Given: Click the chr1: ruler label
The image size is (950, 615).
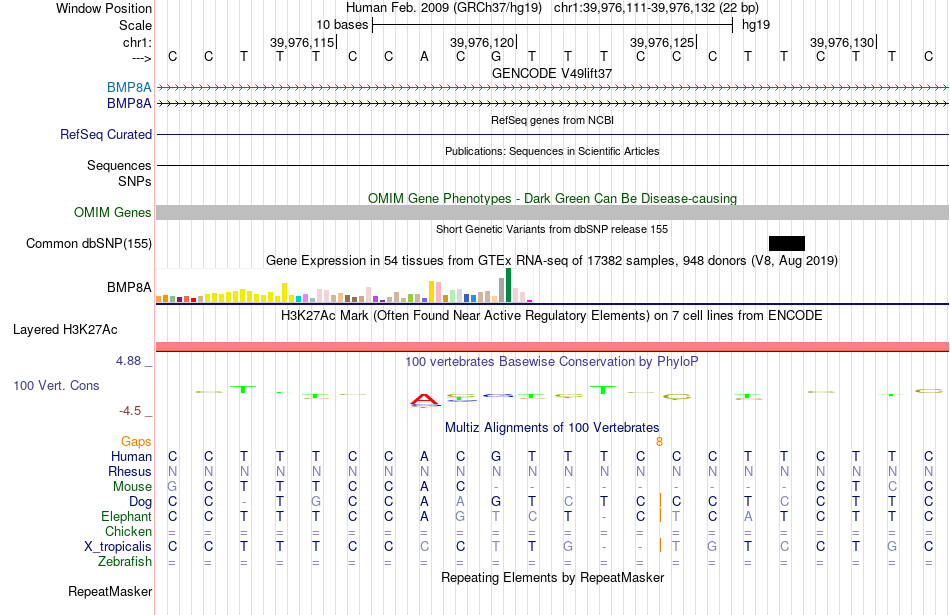Looking at the screenshot, I should [137, 42].
